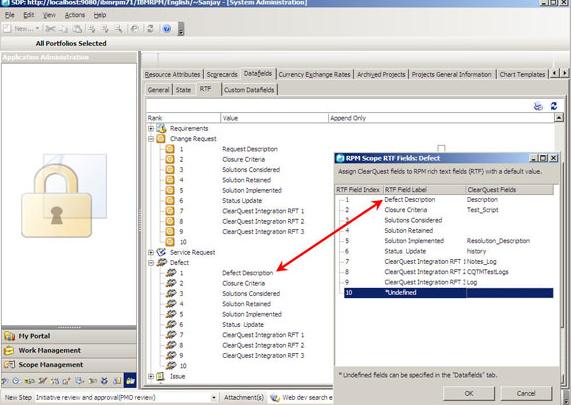
Task: Click the Refresh icon above the RTF list
Action: point(553,106)
